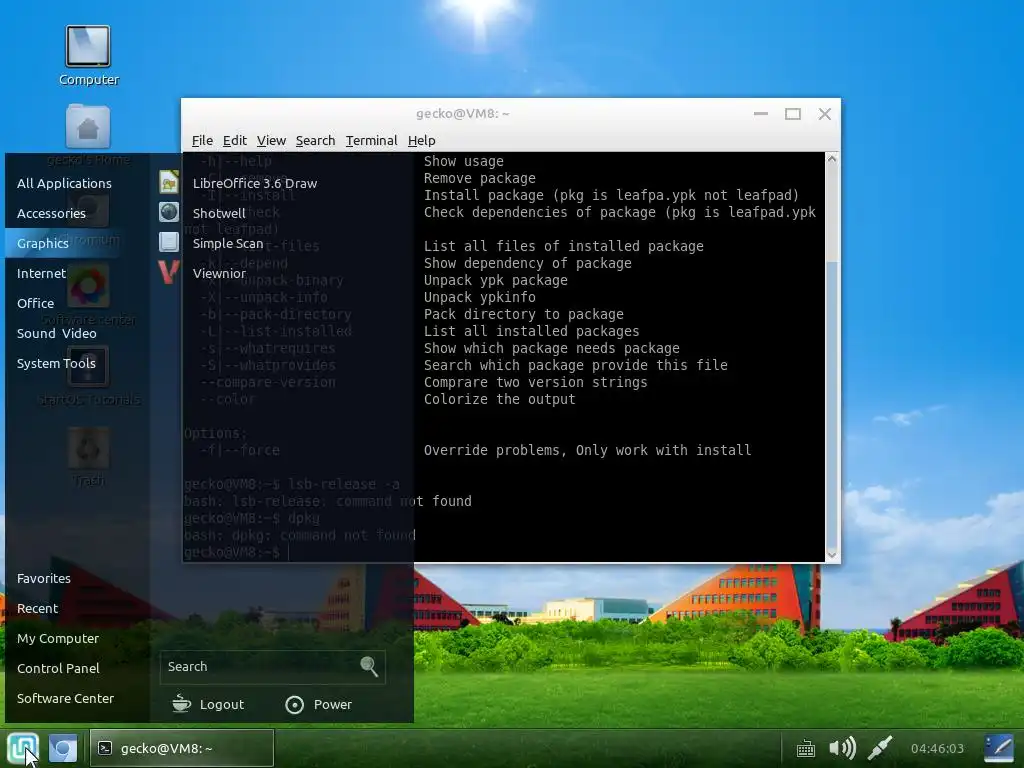The height and width of the screenshot is (768, 1024).
Task: Launch Viewnior from Graphics list
Action: pos(219,274)
